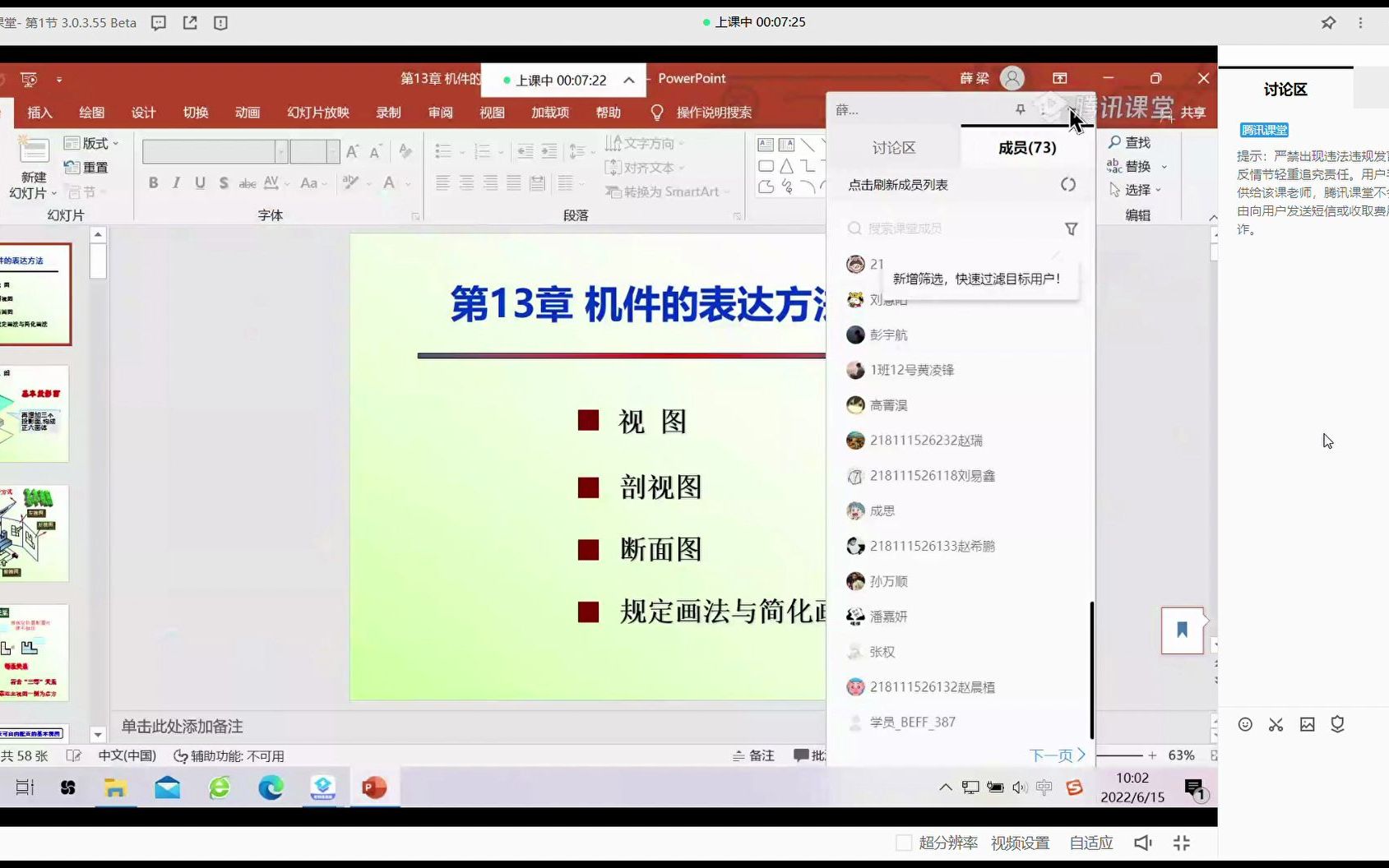Screen dimensions: 1389x868
Task: Open PowerPoint from the Windows taskbar
Action: 374,787
